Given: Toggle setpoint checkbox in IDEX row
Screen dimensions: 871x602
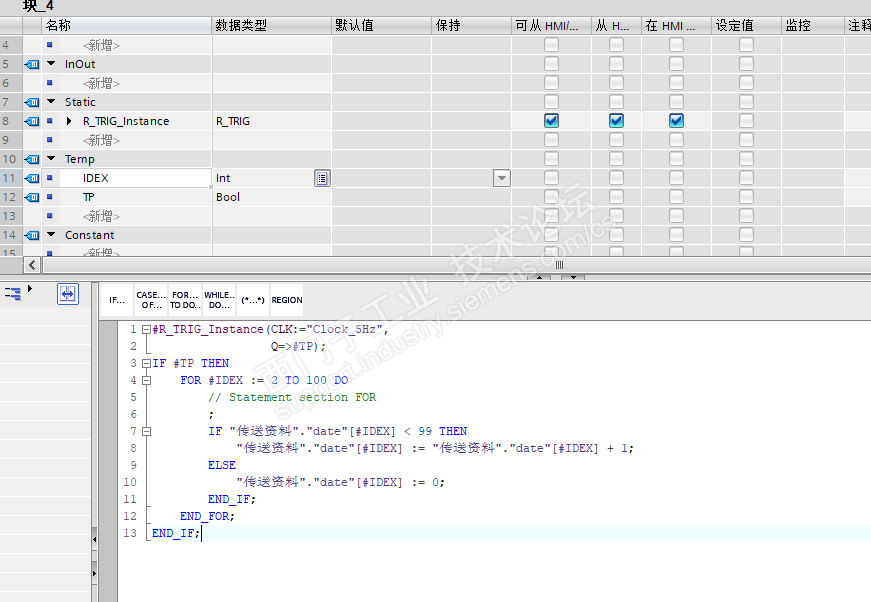Looking at the screenshot, I should pyautogui.click(x=747, y=178).
